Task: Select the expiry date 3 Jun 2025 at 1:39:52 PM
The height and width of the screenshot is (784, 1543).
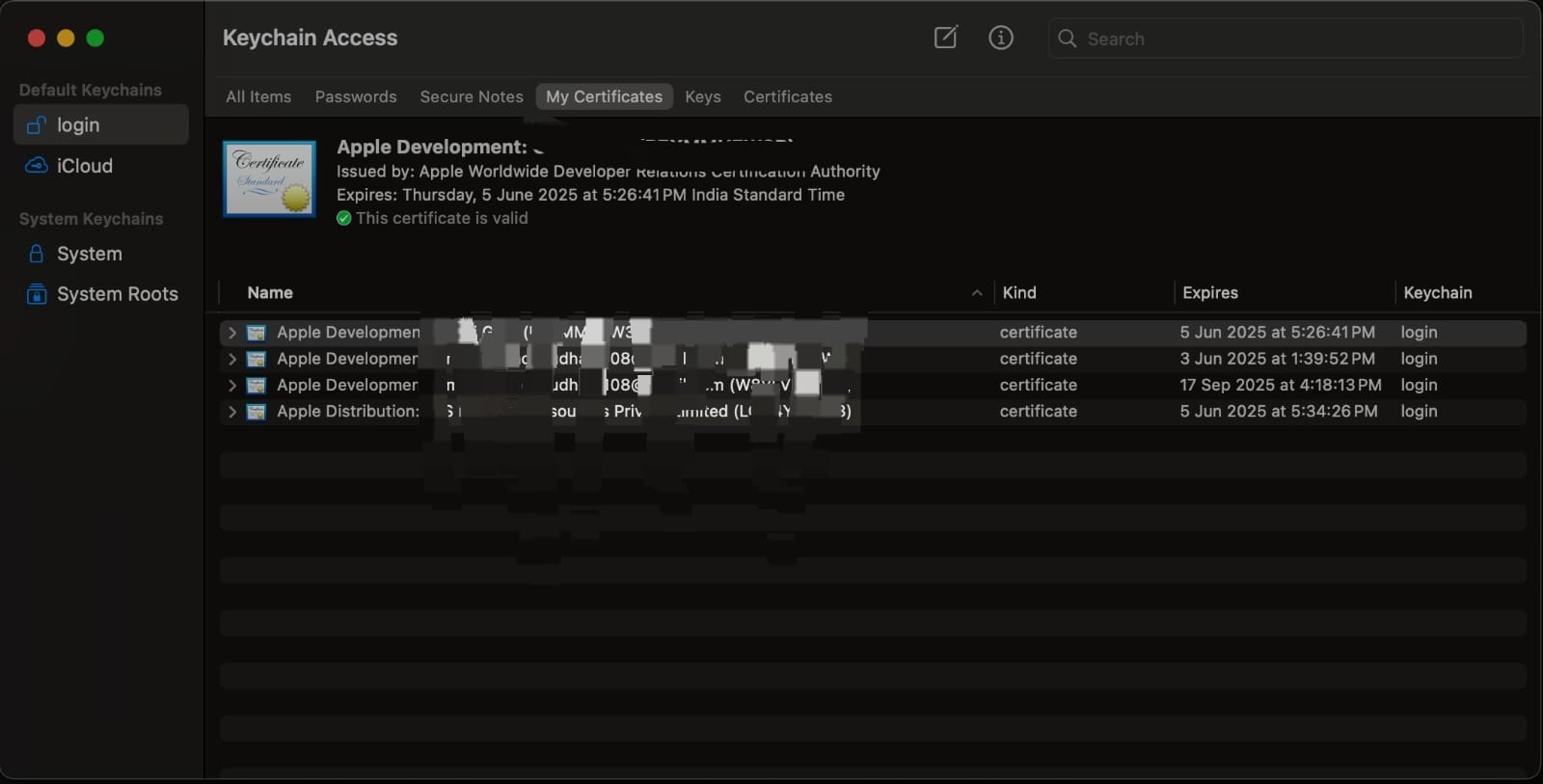Action: (1277, 358)
